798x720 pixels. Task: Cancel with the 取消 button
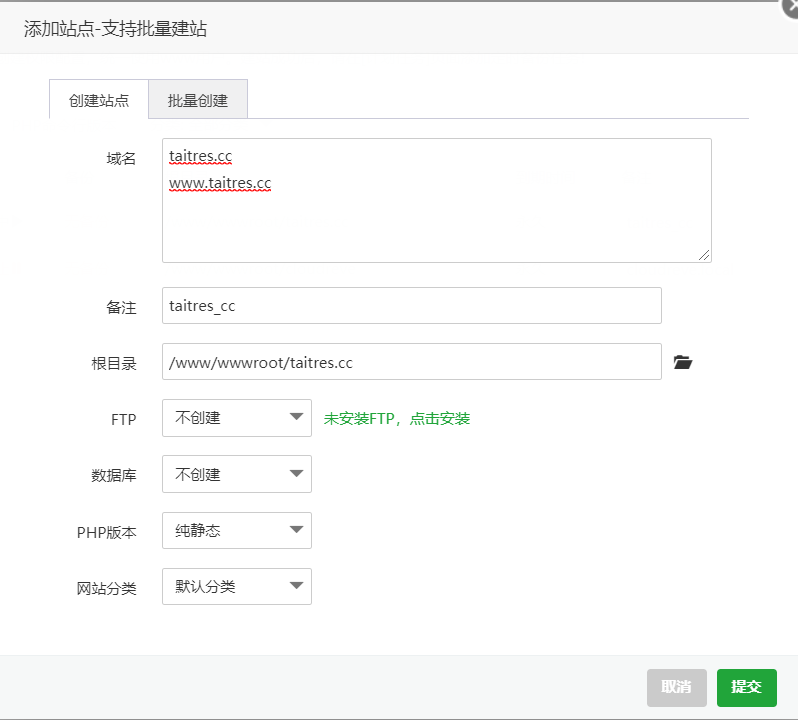[676, 687]
